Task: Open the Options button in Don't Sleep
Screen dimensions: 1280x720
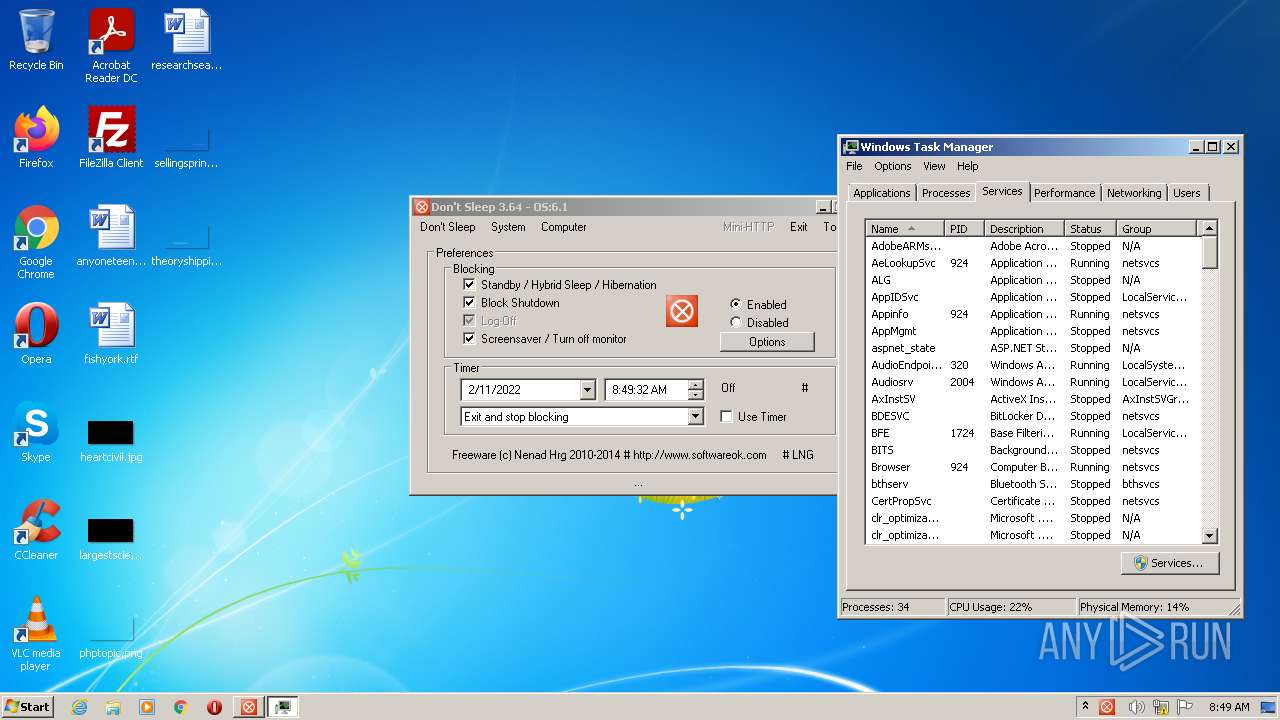Action: point(767,342)
